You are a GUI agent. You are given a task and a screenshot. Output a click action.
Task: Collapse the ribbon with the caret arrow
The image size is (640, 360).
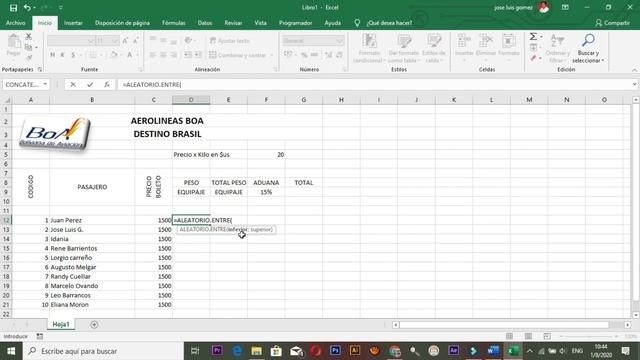click(x=634, y=70)
